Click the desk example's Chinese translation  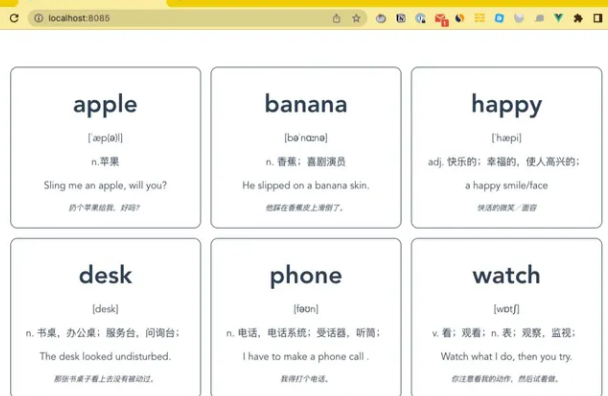(x=104, y=379)
